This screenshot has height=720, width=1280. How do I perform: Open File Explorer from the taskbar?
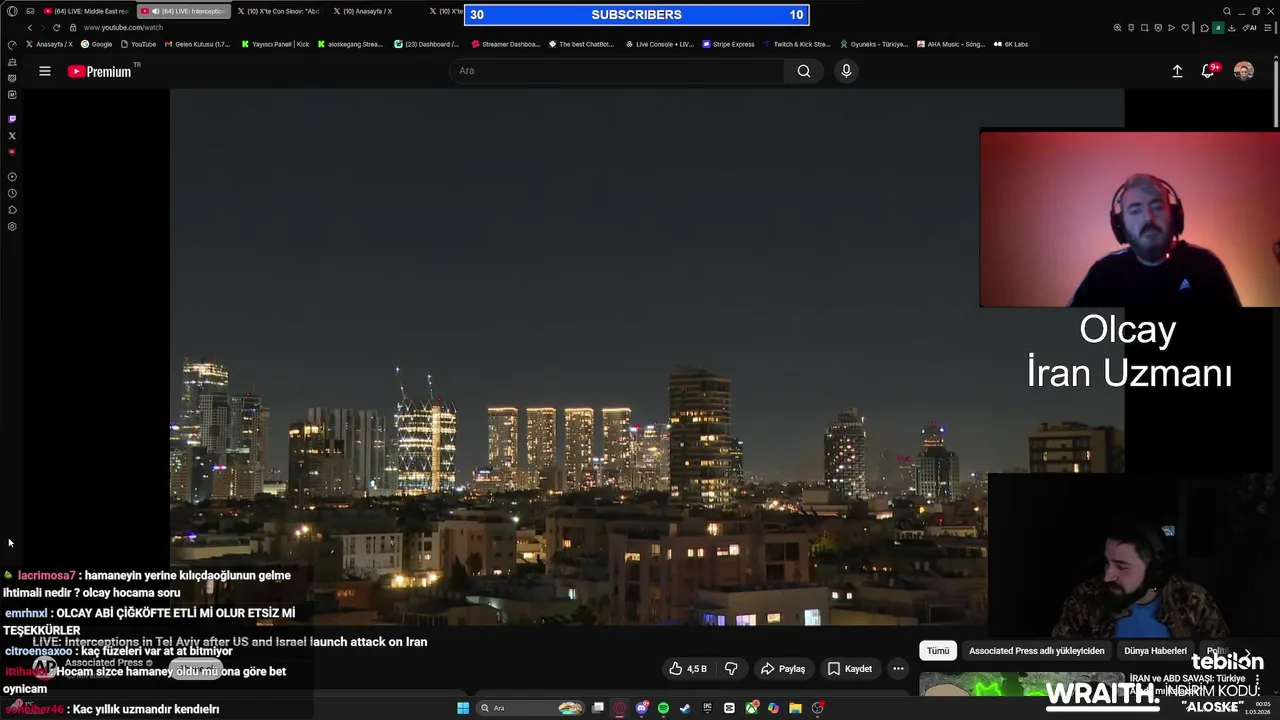point(795,708)
